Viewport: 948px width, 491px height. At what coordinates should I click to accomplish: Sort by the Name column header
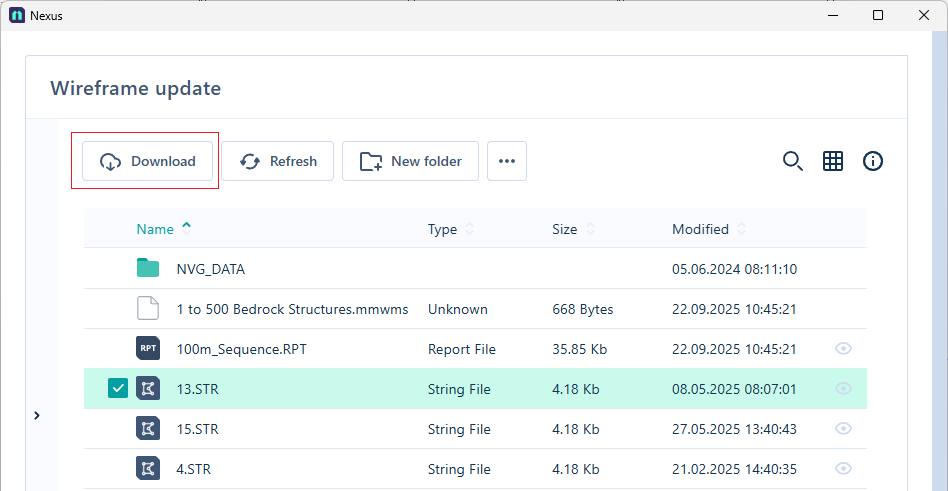tap(155, 229)
